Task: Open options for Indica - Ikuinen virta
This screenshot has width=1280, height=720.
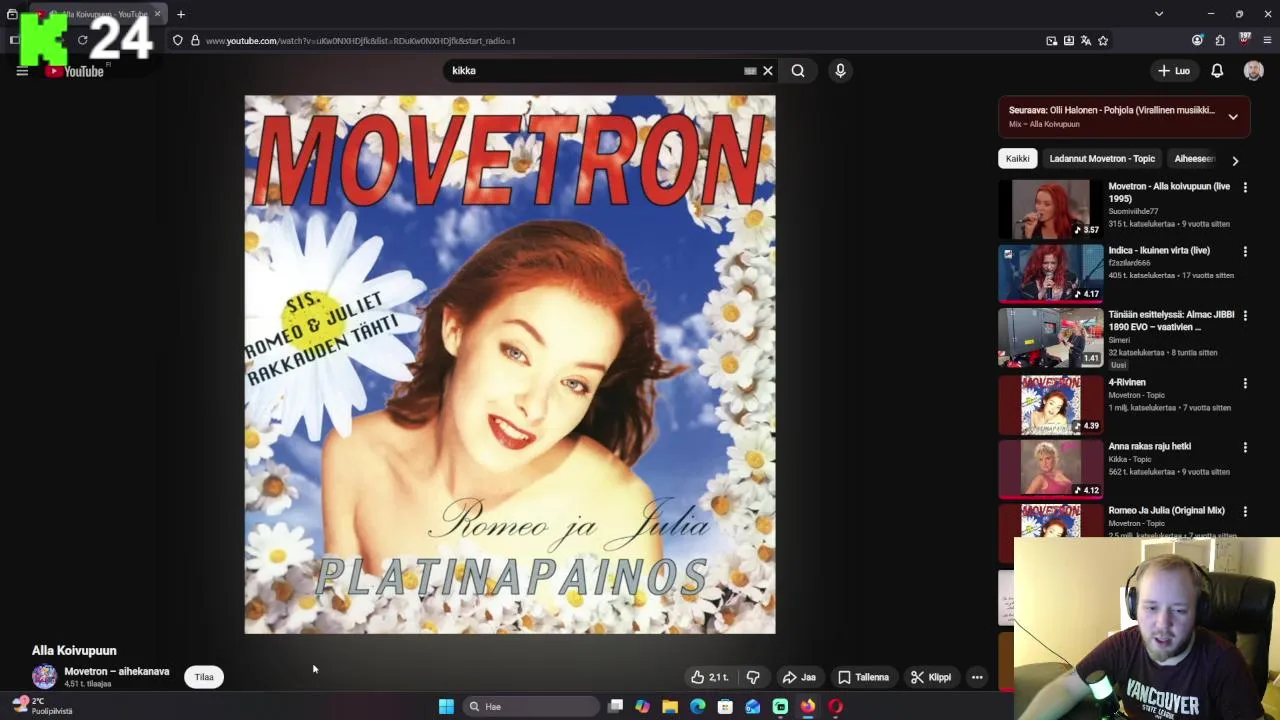Action: click(1245, 251)
